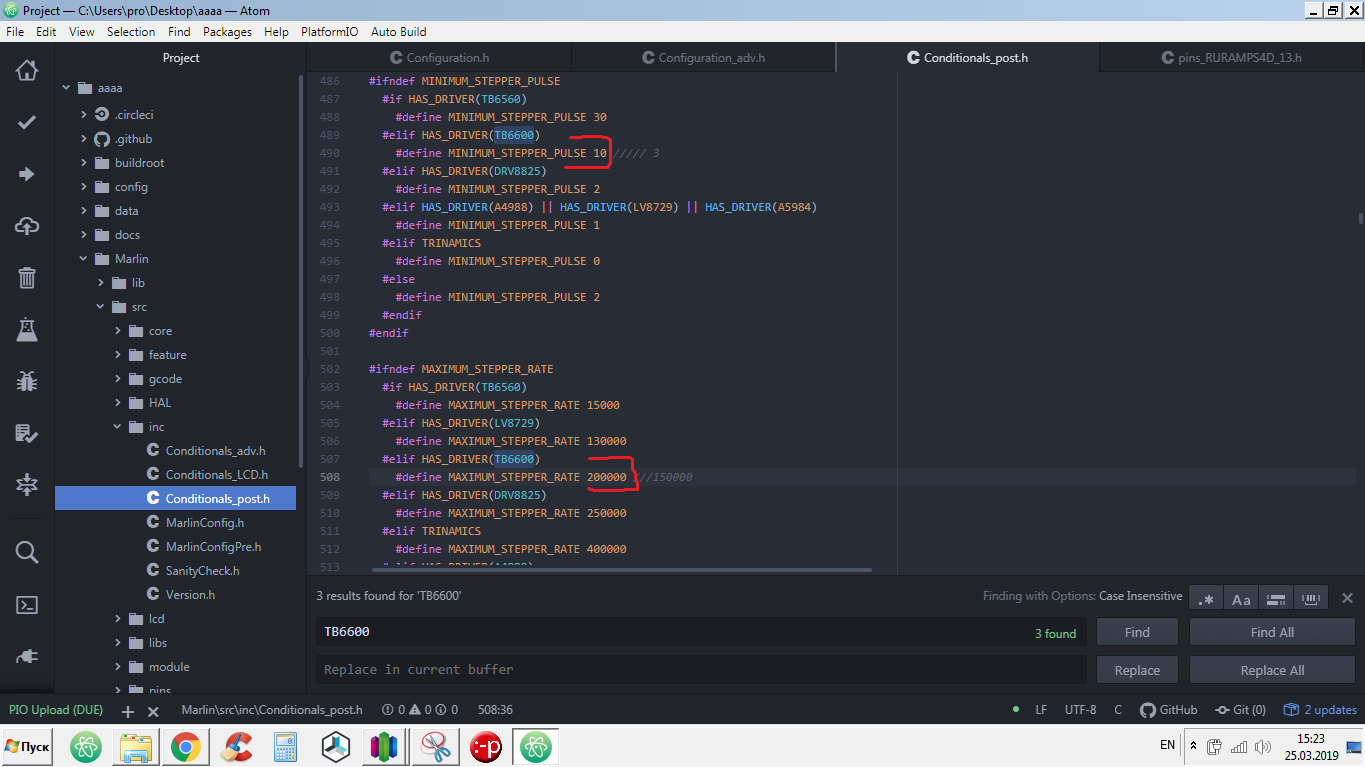This screenshot has height=767, width=1365.
Task: Click the search magnifier icon in the sidebar
Action: tap(27, 552)
